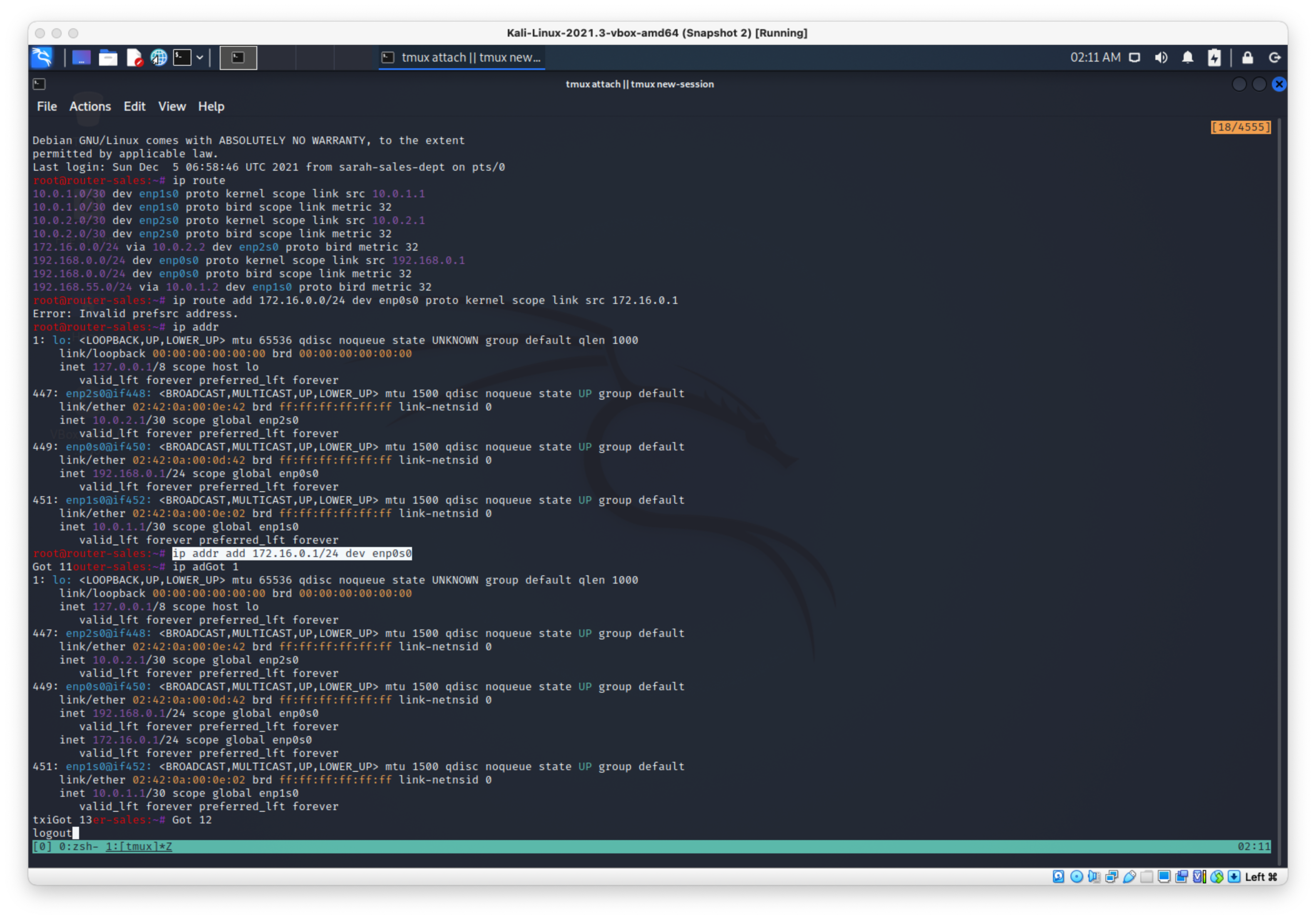Click the 172.16.0.1/24 inet address line
Image resolution: width=1316 pixels, height=920 pixels.
point(186,740)
